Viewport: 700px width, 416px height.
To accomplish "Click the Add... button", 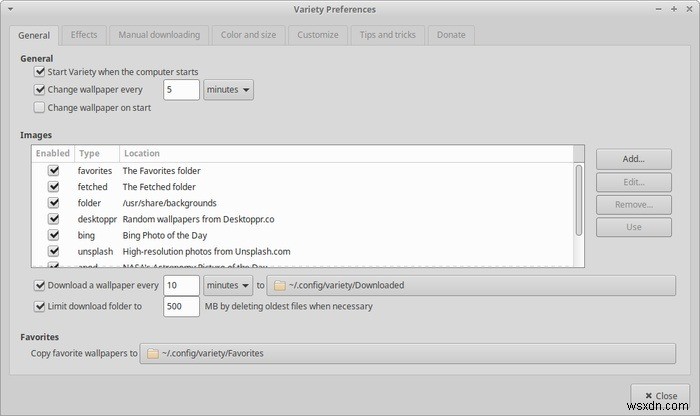I will click(x=633, y=159).
